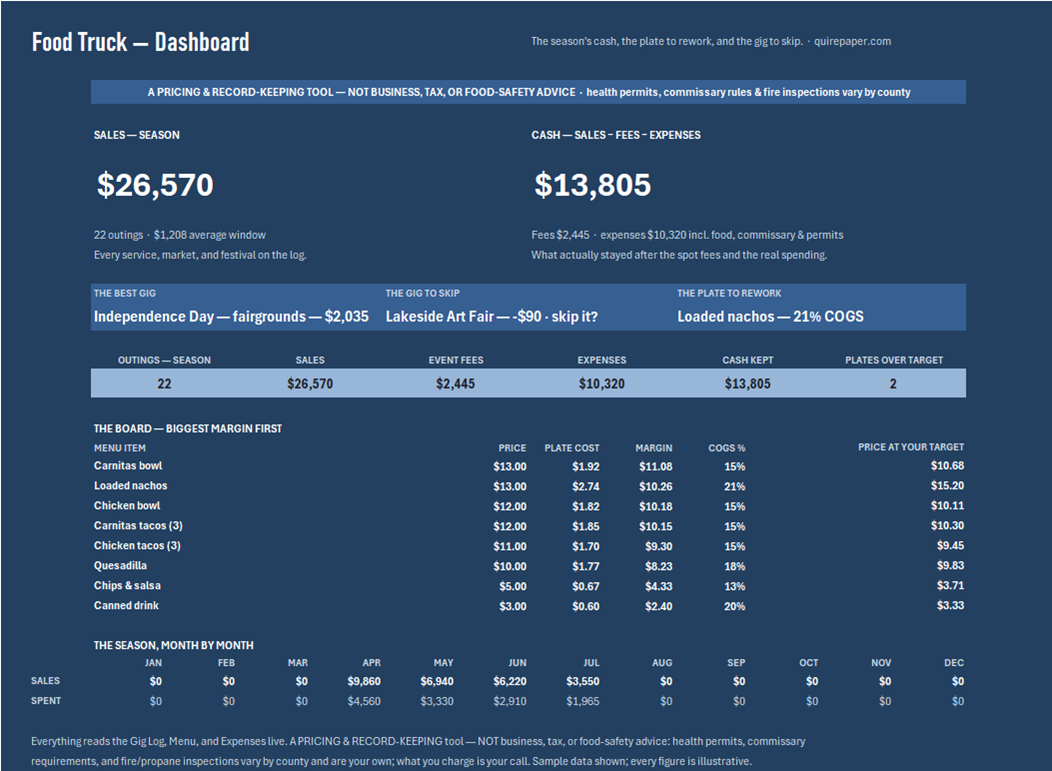The height and width of the screenshot is (771, 1052).
Task: Select the Quesadilla COGS 18% cell
Action: click(x=735, y=566)
